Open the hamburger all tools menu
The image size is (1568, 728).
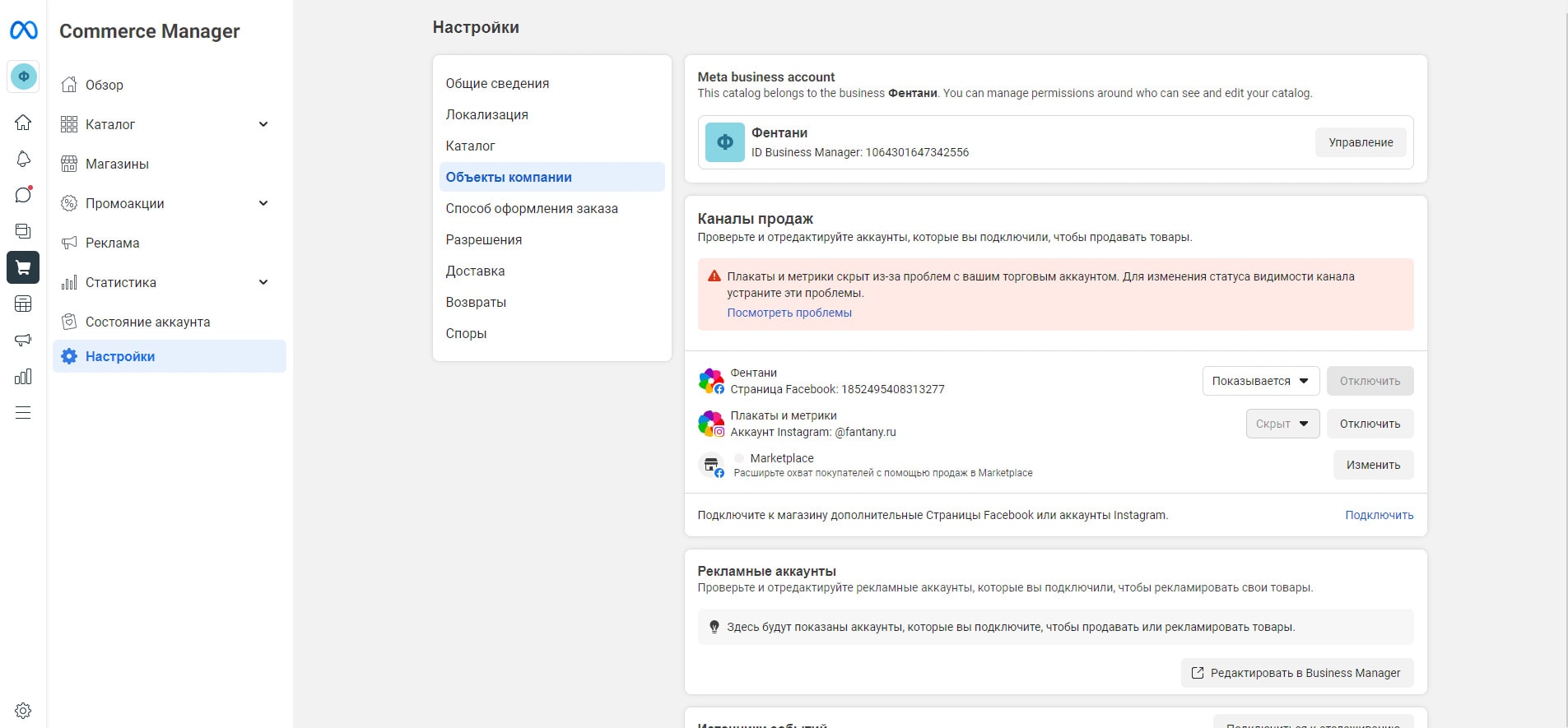pos(23,412)
